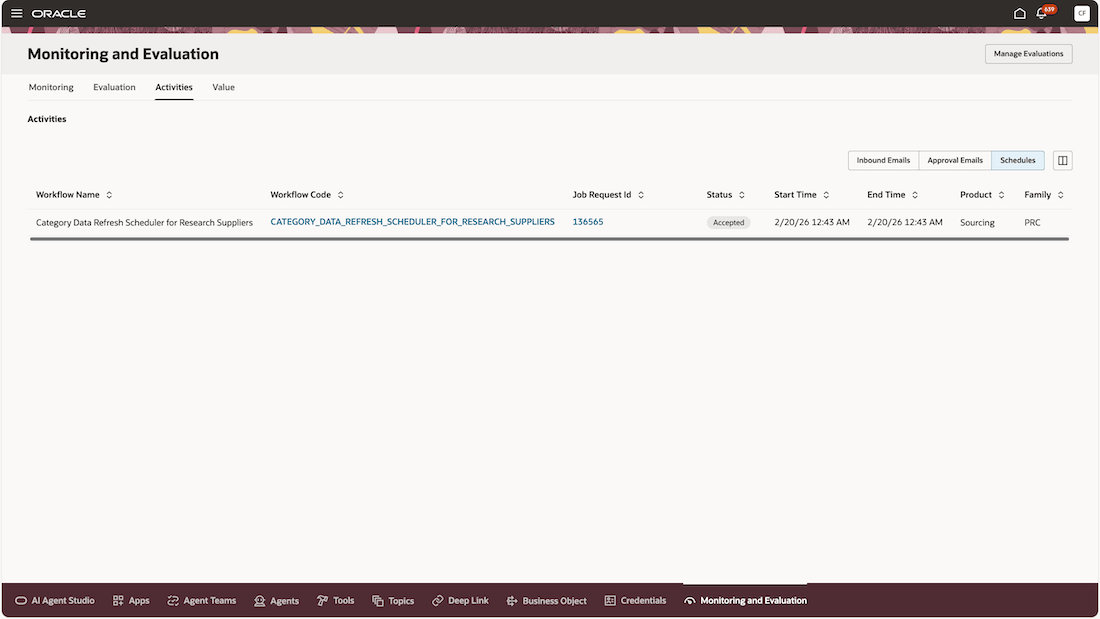Click the Start Time value in the row
Screen dimensions: 1100x619
pyautogui.click(x=812, y=222)
